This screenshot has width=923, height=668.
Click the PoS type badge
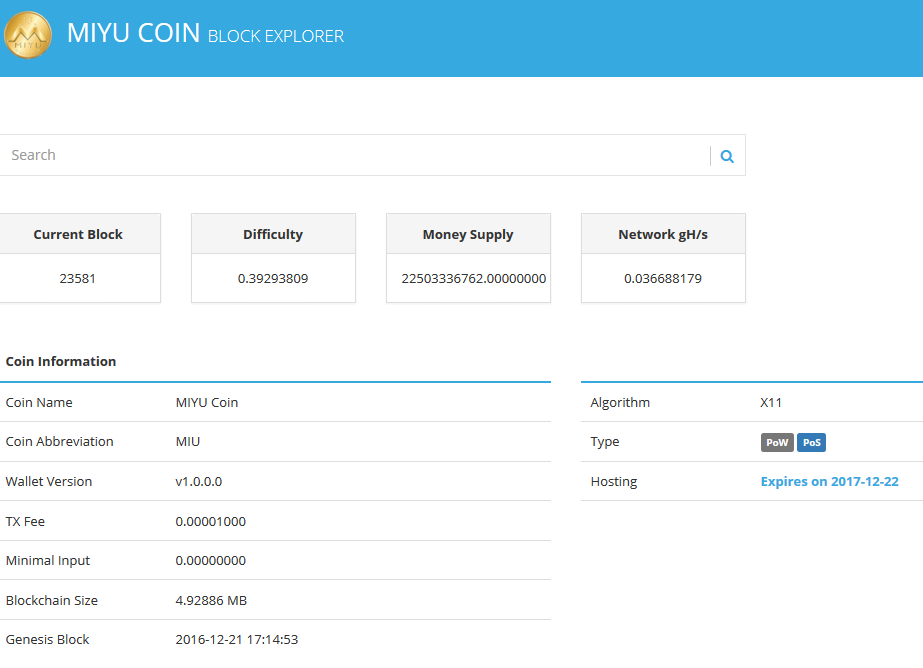coord(811,443)
